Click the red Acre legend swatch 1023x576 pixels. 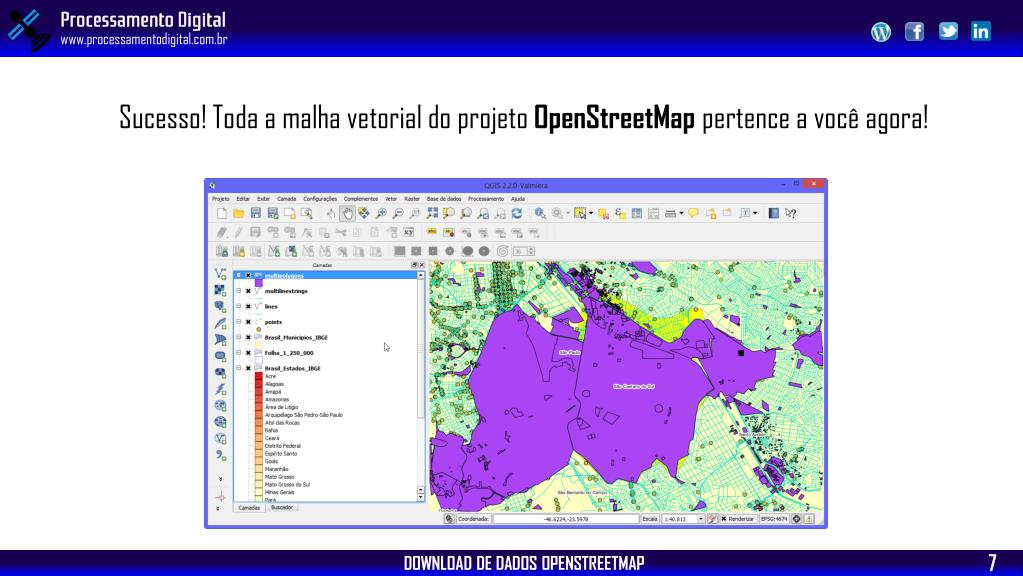pos(259,376)
